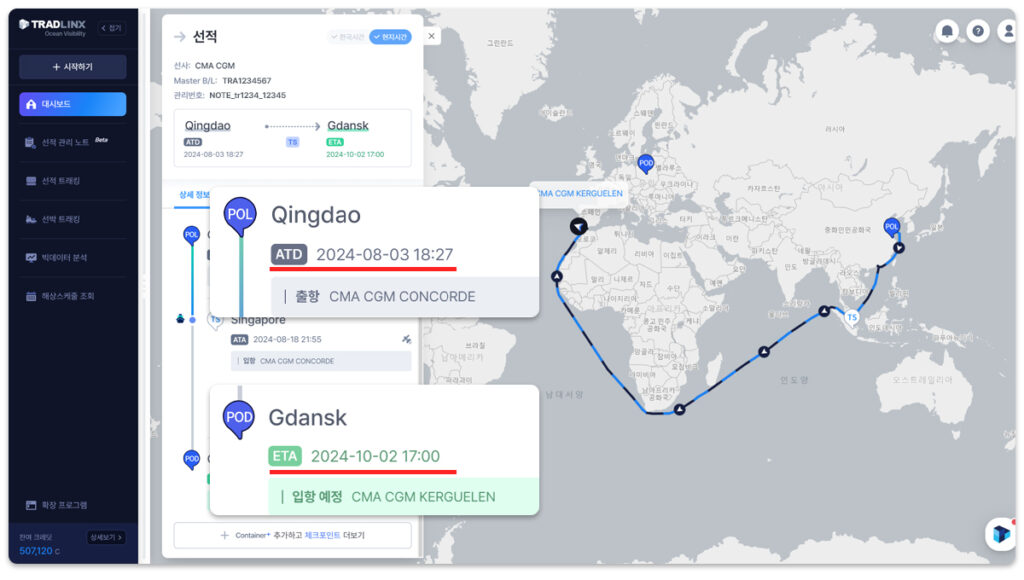Click the POD pin on the map
Screen dimensions: 1024x580
pos(646,163)
